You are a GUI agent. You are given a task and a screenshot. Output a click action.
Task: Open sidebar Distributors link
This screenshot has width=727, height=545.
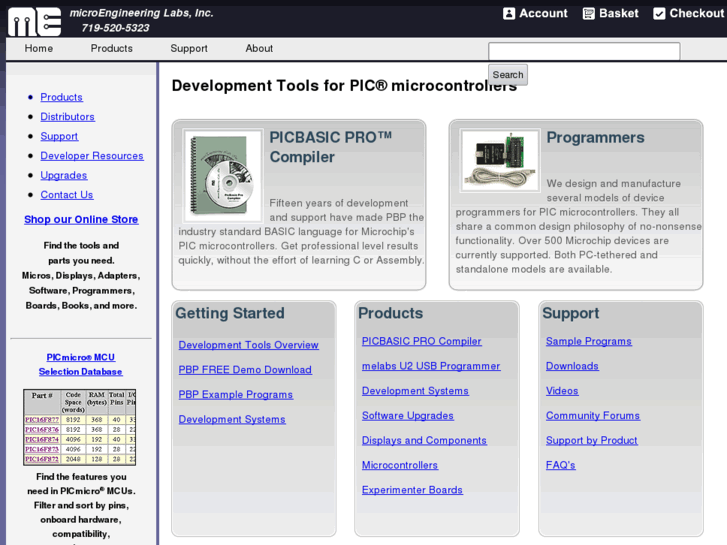pos(68,116)
